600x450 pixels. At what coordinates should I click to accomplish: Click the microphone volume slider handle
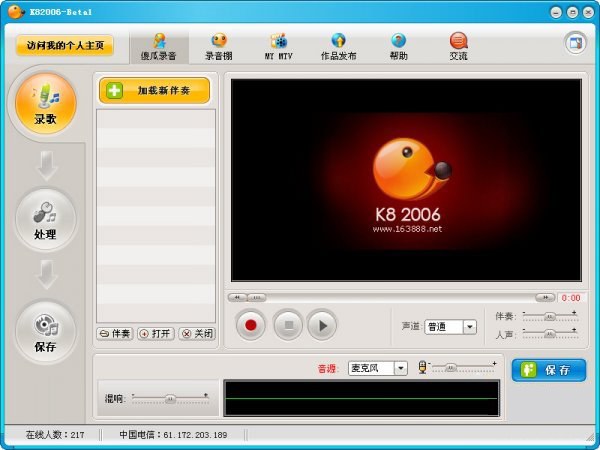451,367
